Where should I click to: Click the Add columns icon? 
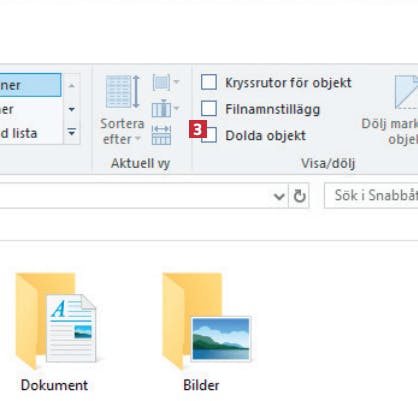click(165, 109)
